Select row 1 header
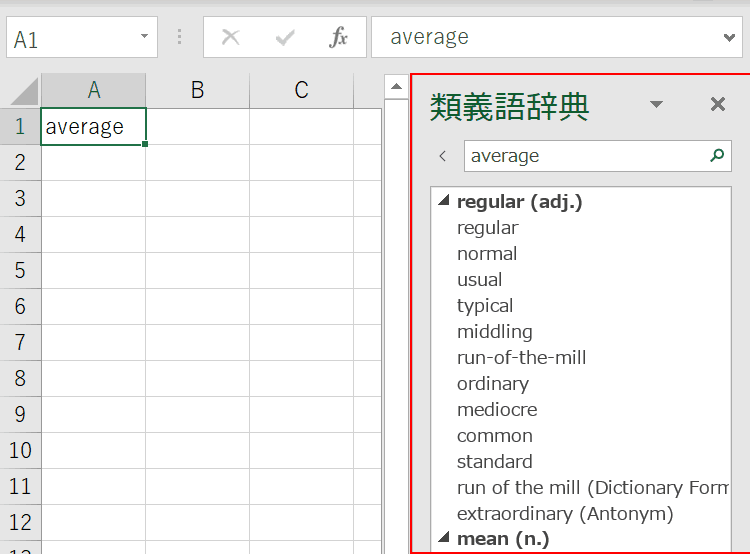 click(20, 126)
